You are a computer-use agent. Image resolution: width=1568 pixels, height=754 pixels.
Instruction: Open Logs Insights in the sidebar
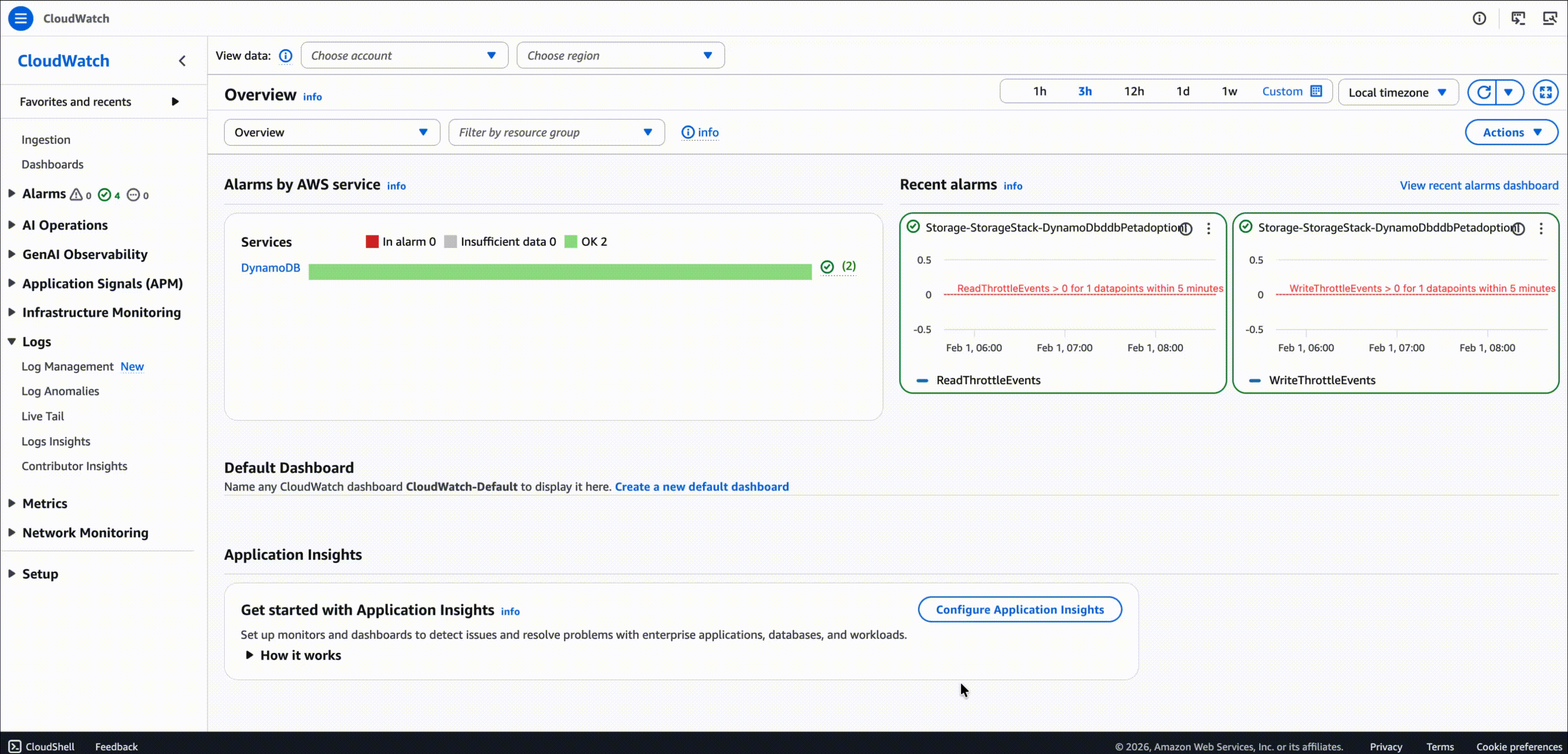tap(56, 441)
